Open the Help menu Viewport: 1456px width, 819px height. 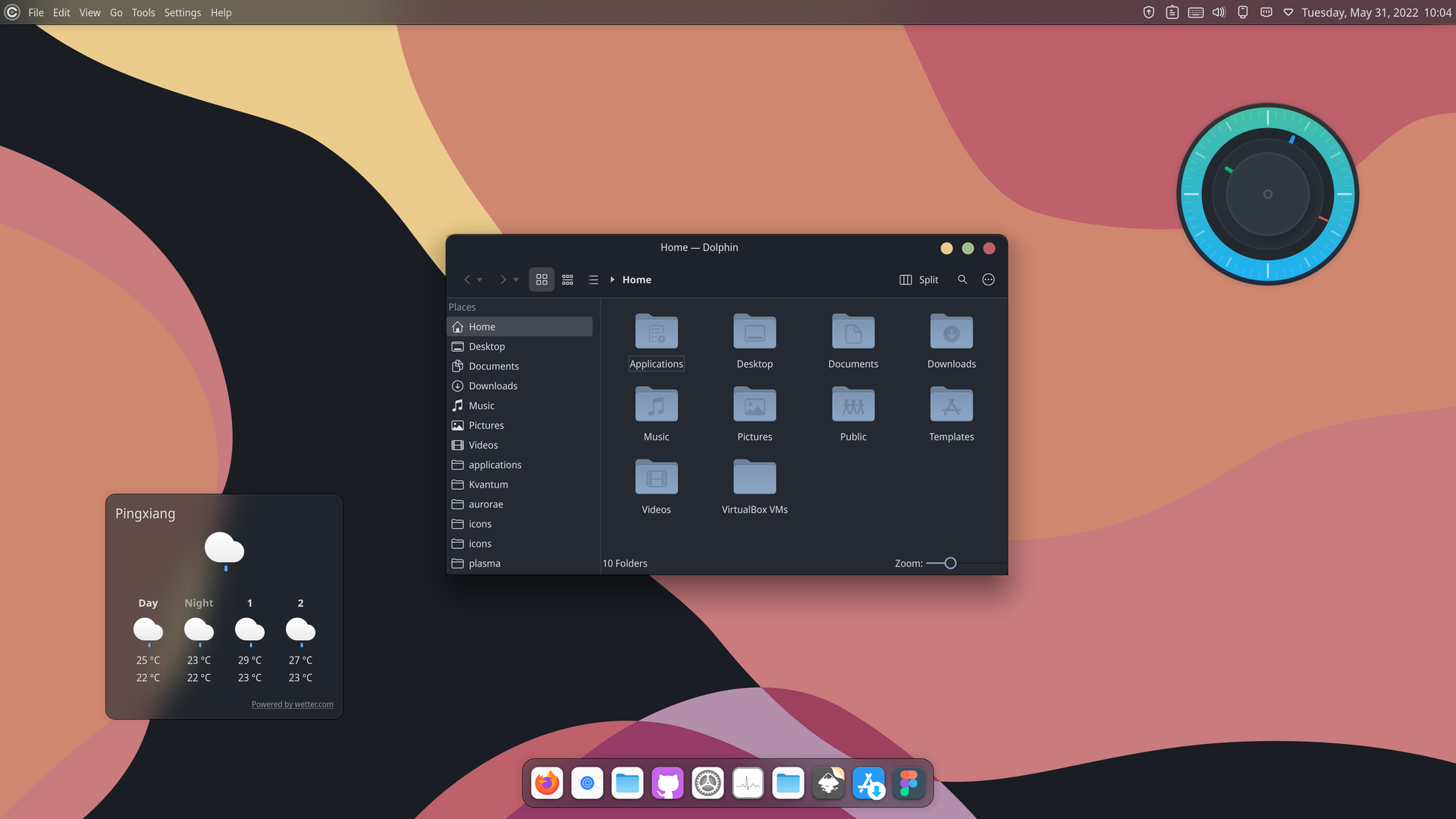221,13
